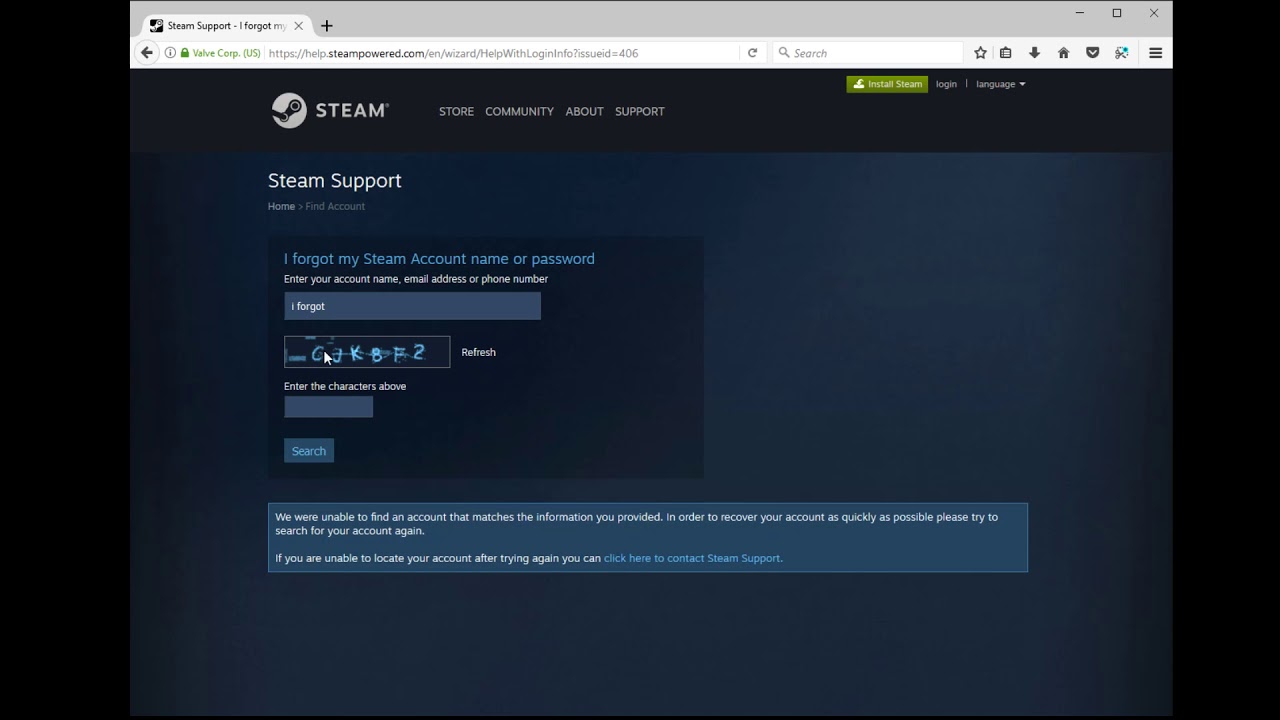Open a new tab with plus icon
Screen dimensions: 1280x720
(326, 26)
